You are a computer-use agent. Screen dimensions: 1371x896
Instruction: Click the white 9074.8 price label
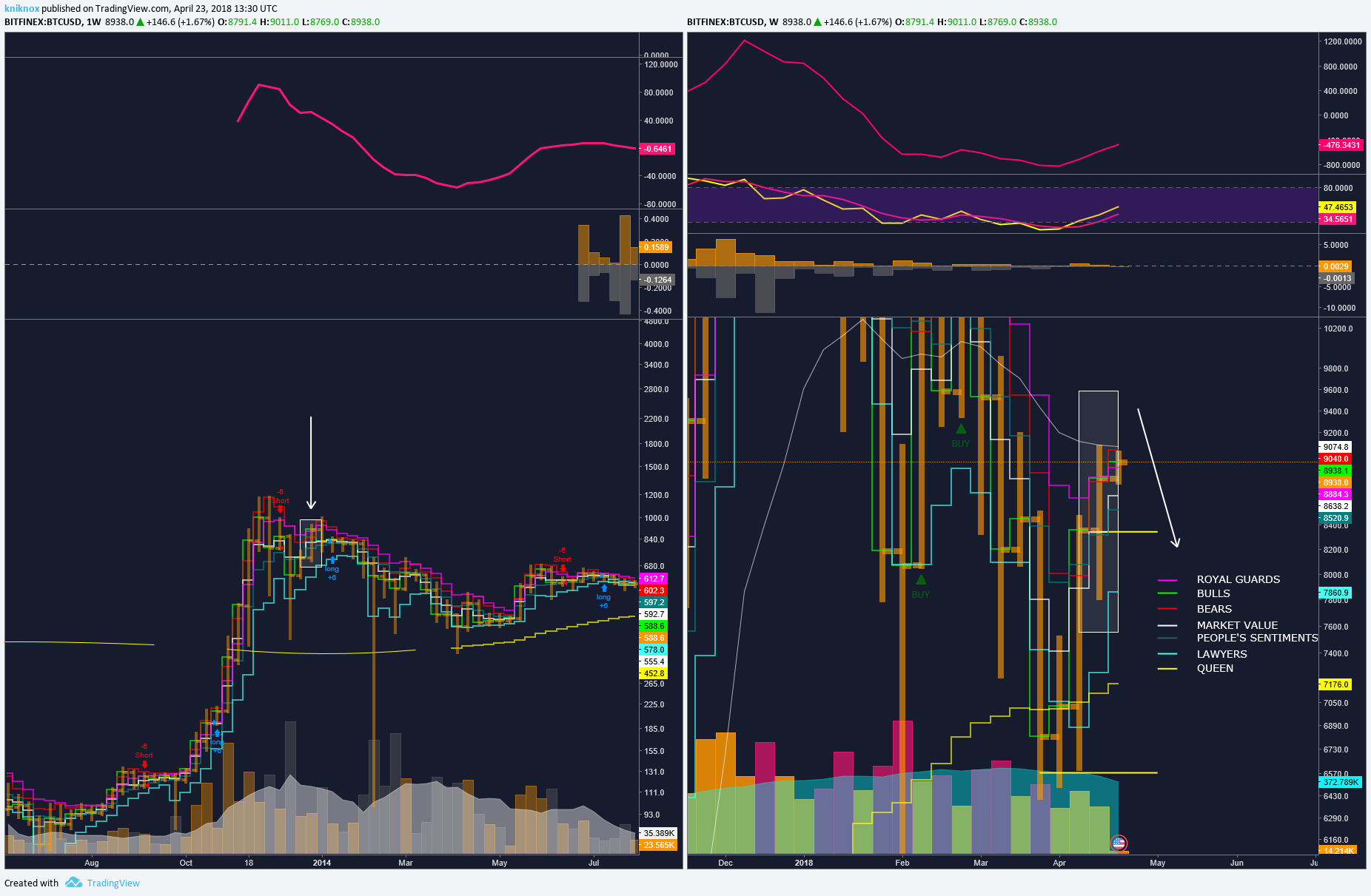coord(1335,447)
